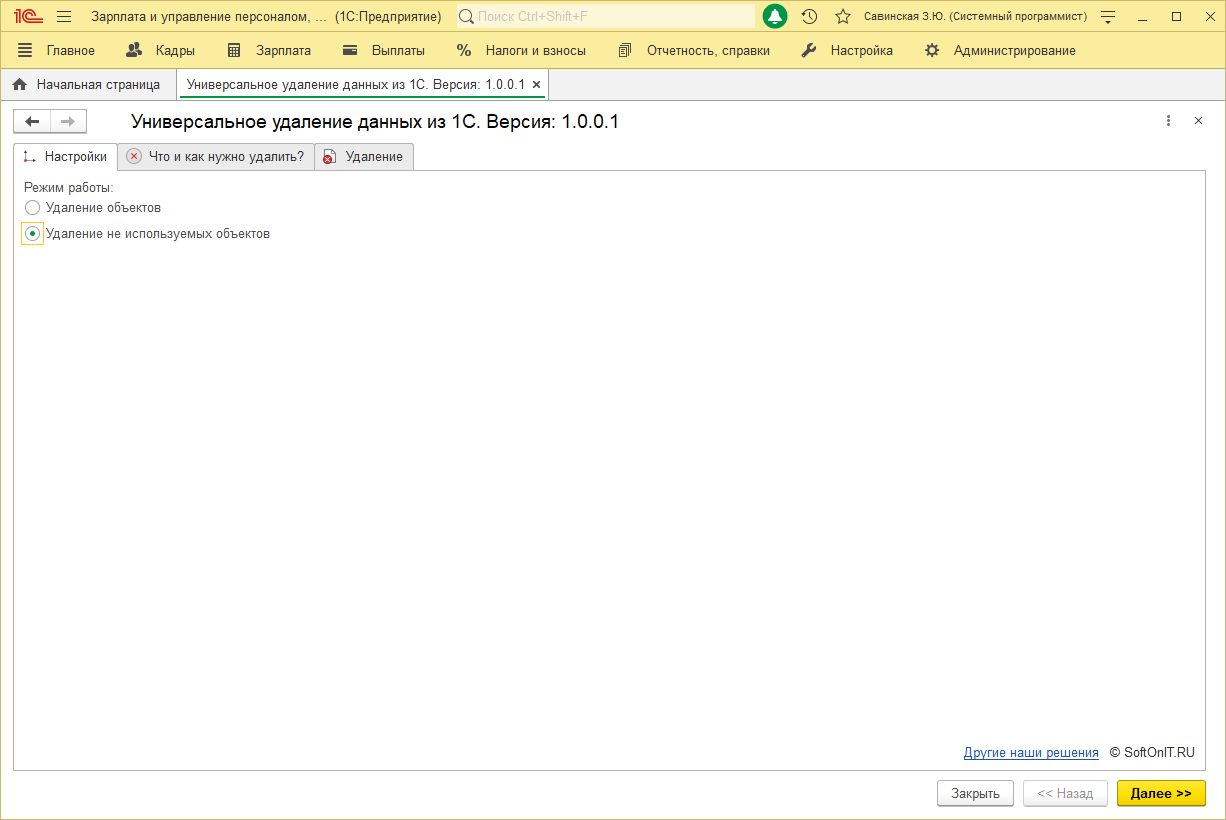Click the Закрыть button

pos(975,793)
